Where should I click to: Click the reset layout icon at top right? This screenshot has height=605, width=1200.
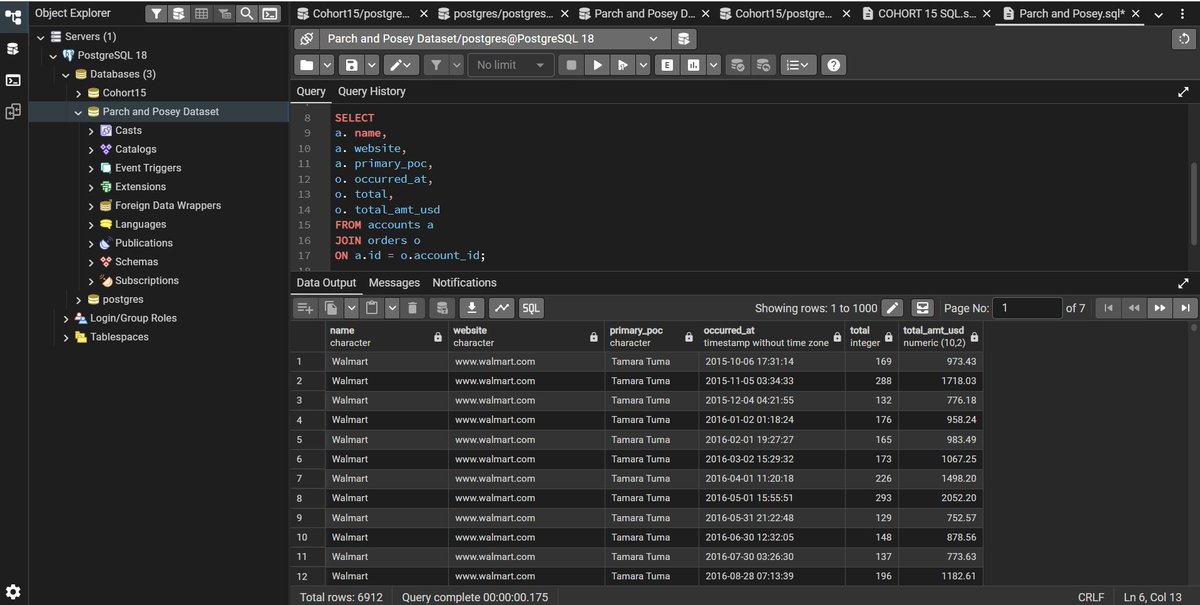[1185, 38]
